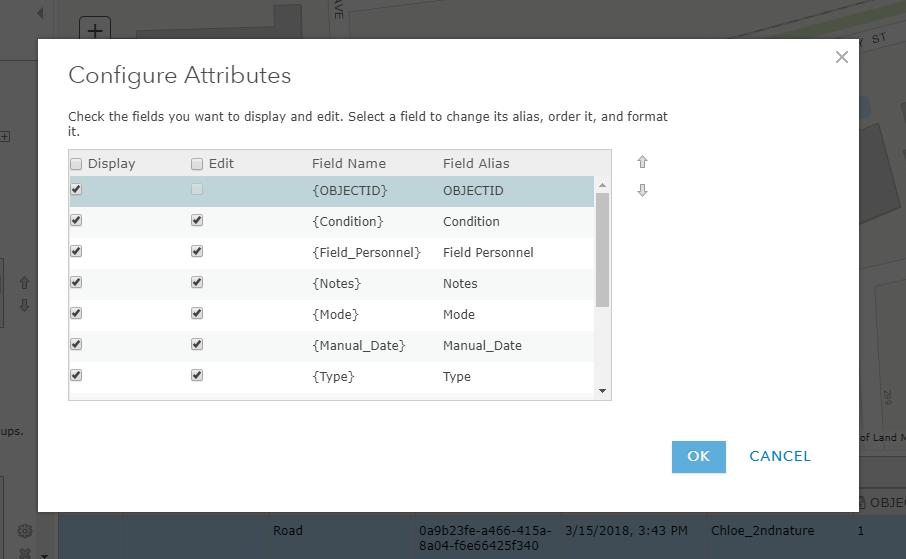The image size is (906, 559).
Task: Confirm changes with the OK button
Action: 698,456
